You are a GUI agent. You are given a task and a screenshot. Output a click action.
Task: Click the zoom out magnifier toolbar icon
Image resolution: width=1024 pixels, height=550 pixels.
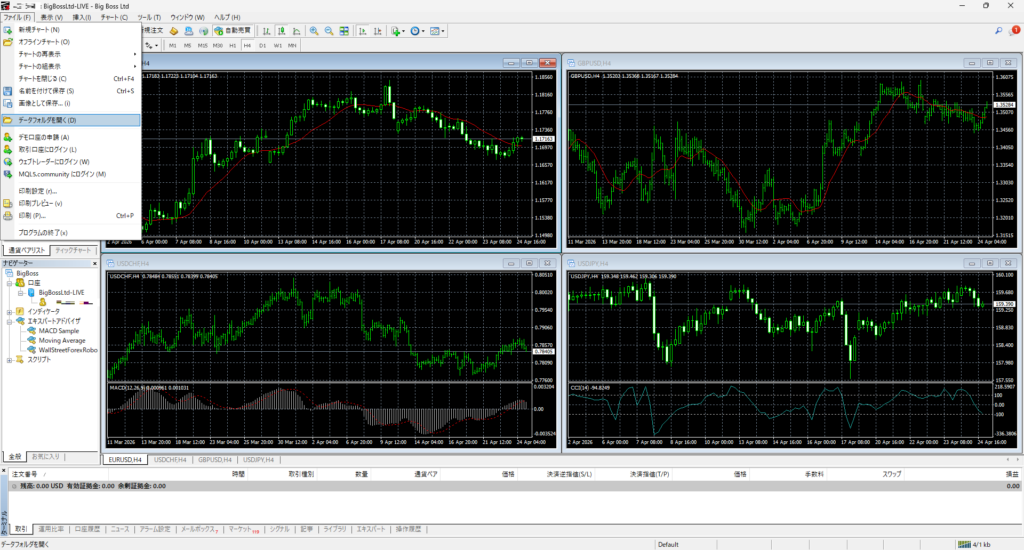pos(329,31)
